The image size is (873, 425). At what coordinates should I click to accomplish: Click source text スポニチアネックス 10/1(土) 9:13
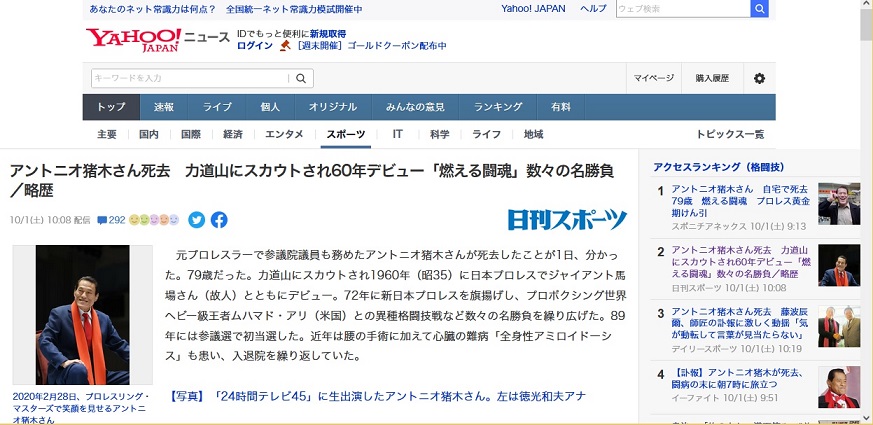[739, 226]
